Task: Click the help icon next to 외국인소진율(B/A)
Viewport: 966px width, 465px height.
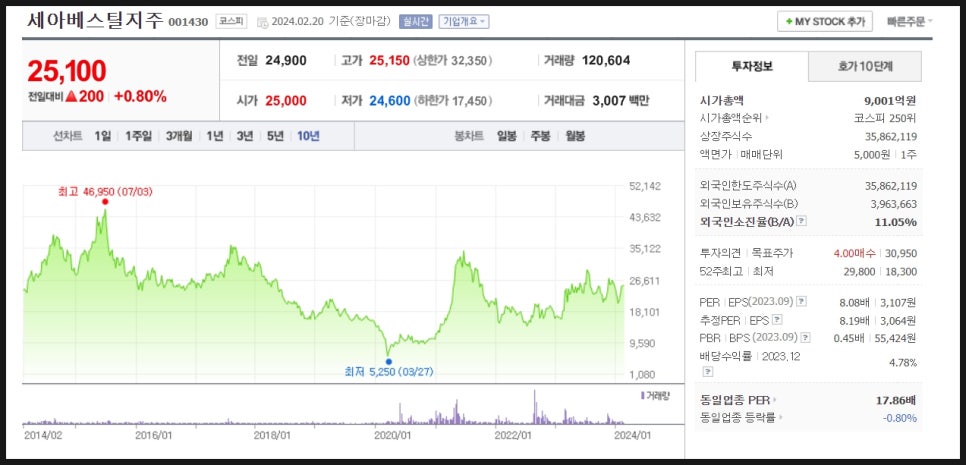Action: 802,222
